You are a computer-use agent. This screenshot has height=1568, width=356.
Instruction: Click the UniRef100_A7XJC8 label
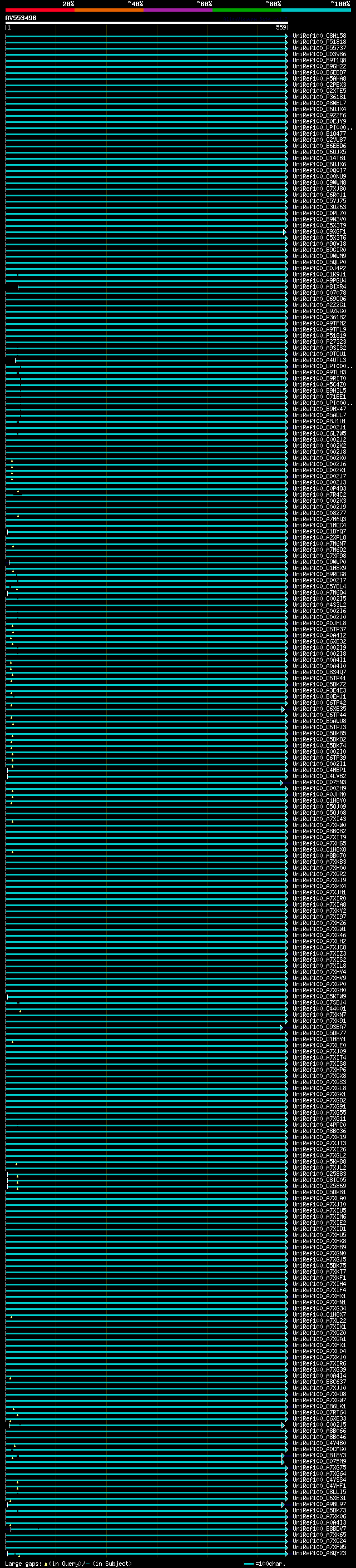pos(319,947)
